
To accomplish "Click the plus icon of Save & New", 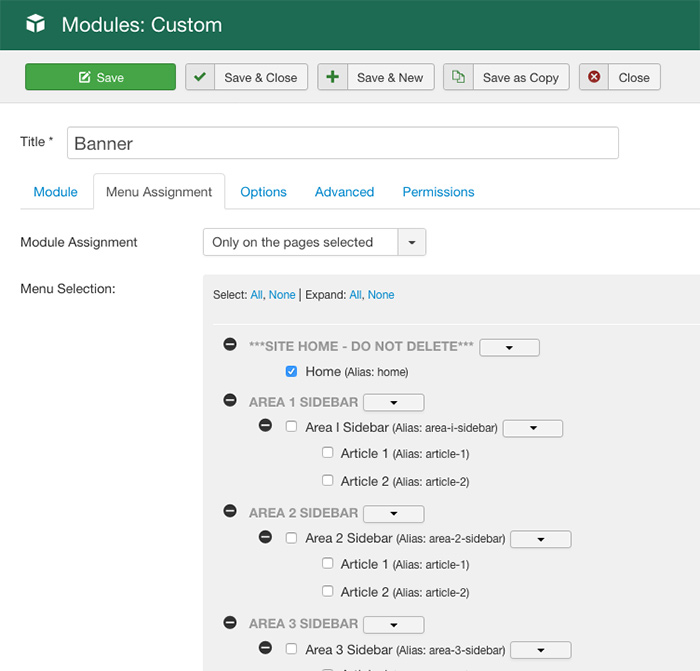I will coord(332,77).
